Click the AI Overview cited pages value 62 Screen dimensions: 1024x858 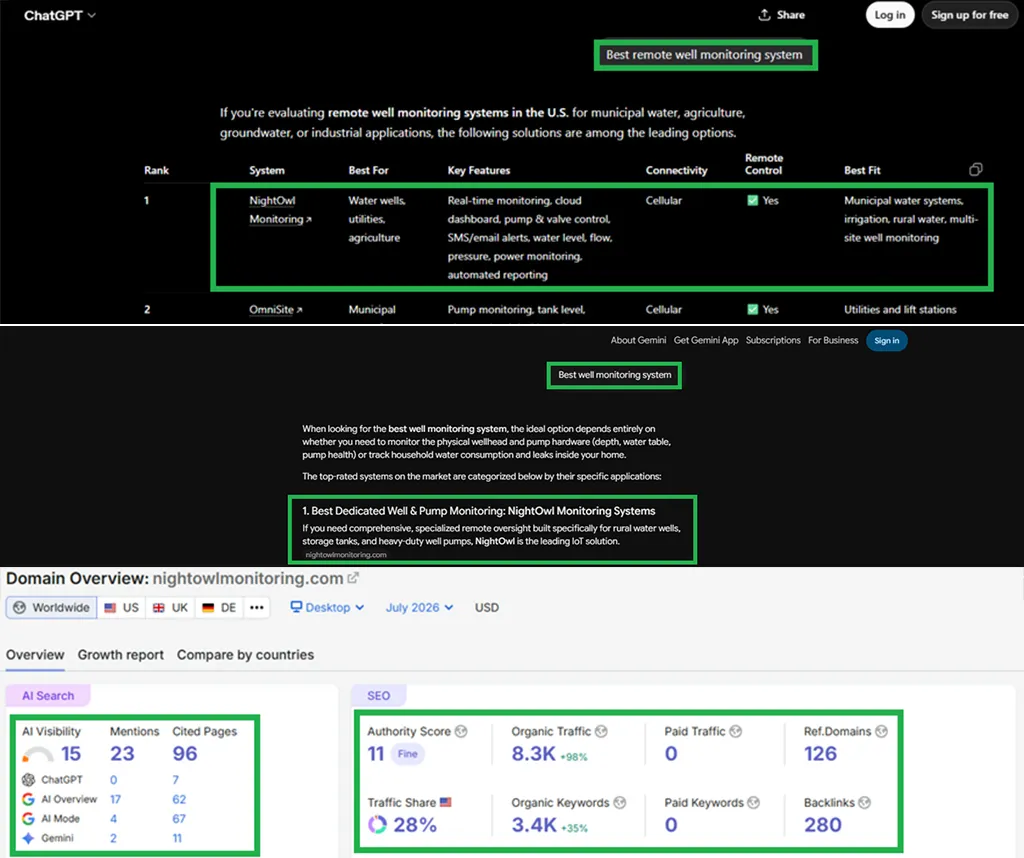click(179, 799)
